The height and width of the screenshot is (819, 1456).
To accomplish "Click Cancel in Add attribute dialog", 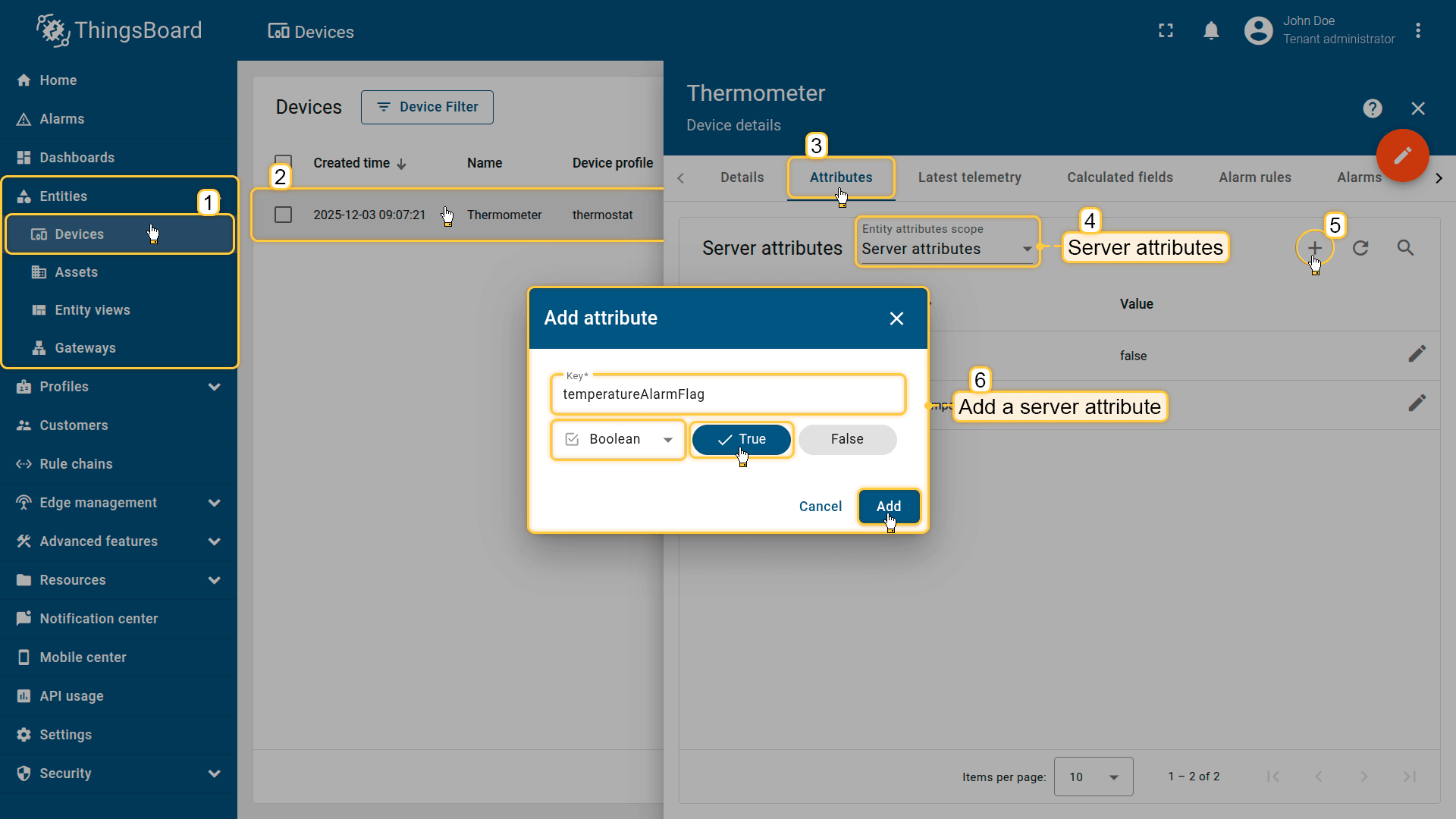I will click(x=820, y=506).
